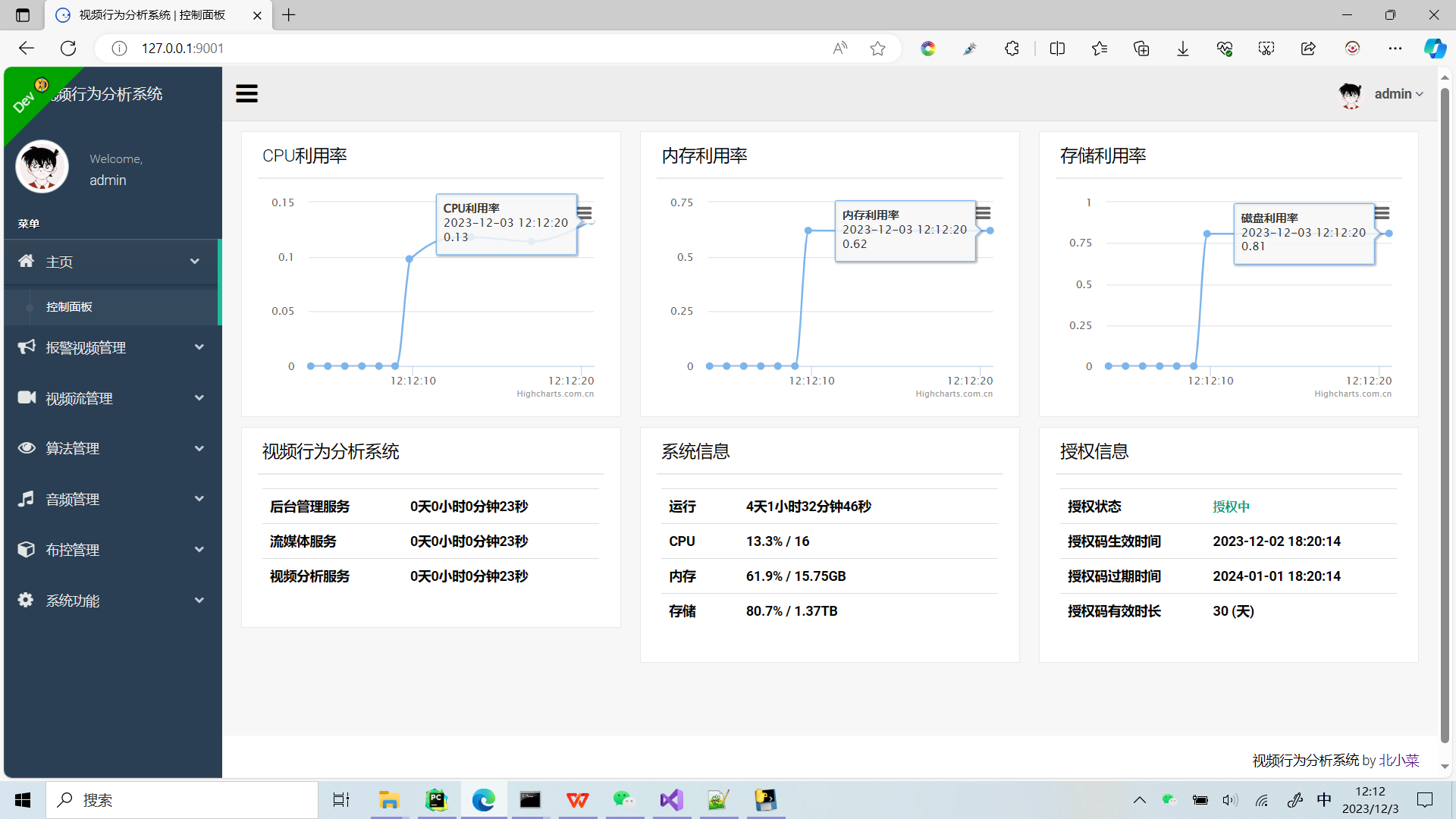Click the read aloud icon in address bar
Viewport: 1456px width, 819px height.
pos(839,49)
